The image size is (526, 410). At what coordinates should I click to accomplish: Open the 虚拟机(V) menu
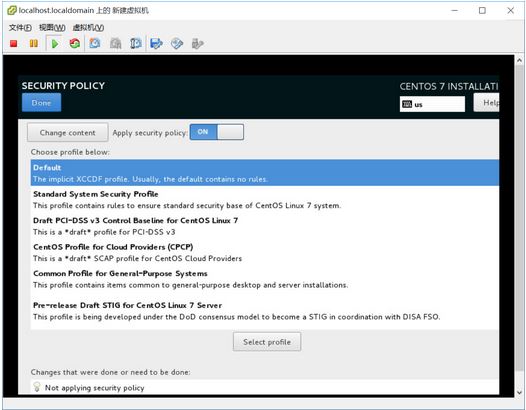[88, 28]
